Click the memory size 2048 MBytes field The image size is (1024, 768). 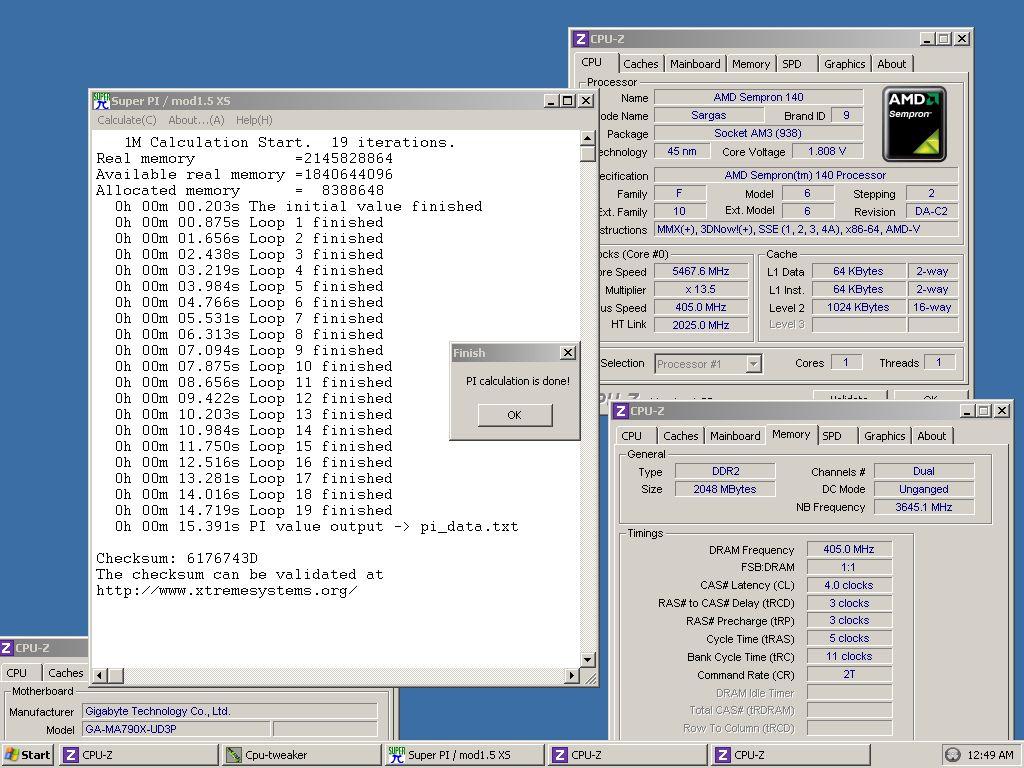pyautogui.click(x=725, y=489)
